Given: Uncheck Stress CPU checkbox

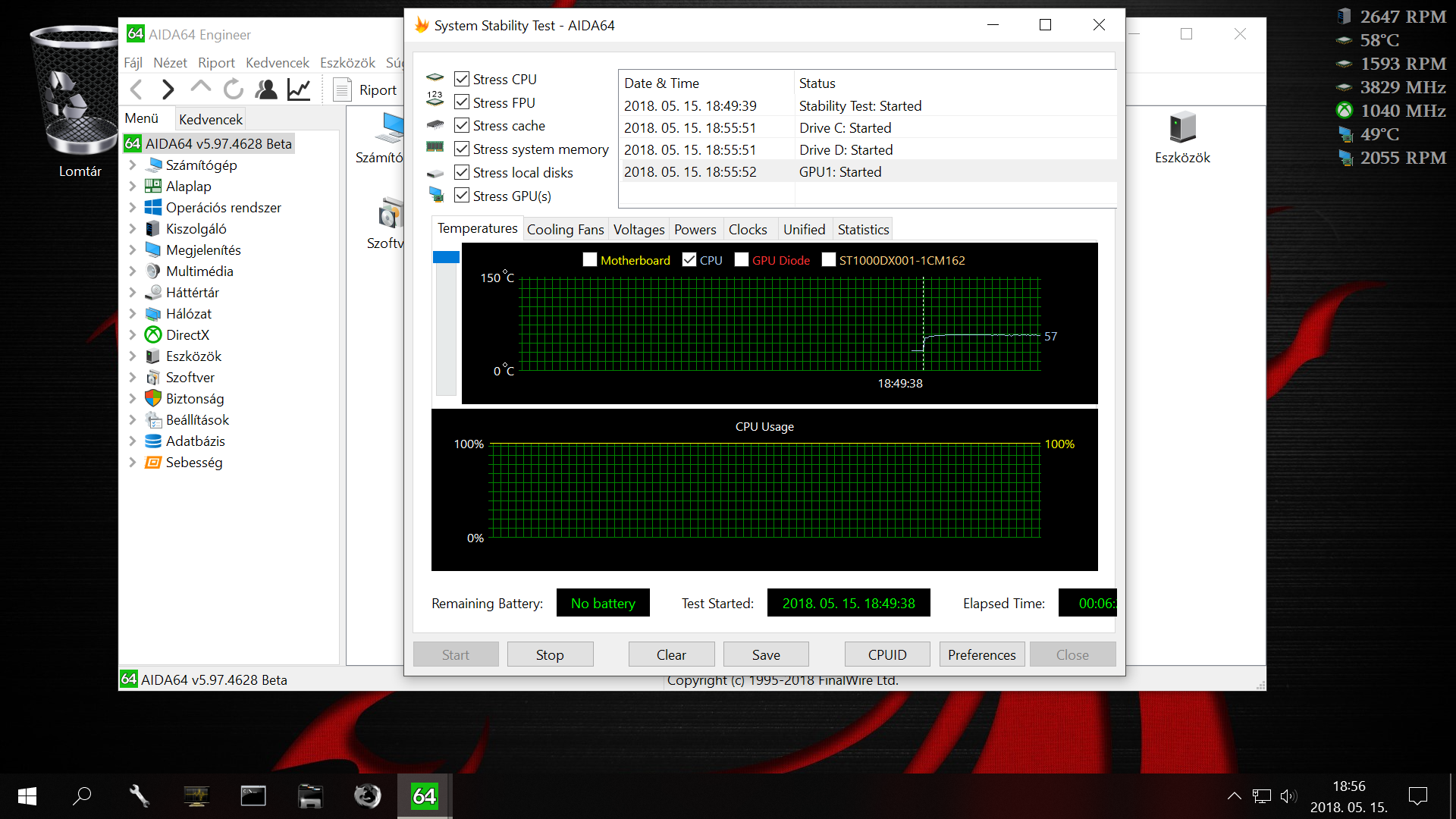Looking at the screenshot, I should (x=462, y=79).
